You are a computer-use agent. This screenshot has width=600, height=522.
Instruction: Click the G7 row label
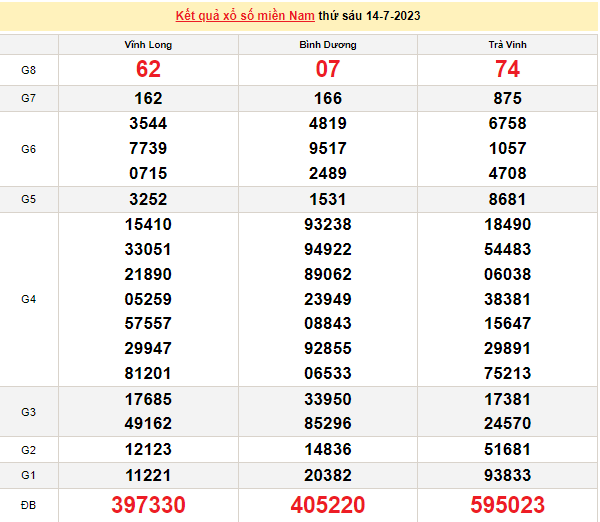pyautogui.click(x=29, y=99)
